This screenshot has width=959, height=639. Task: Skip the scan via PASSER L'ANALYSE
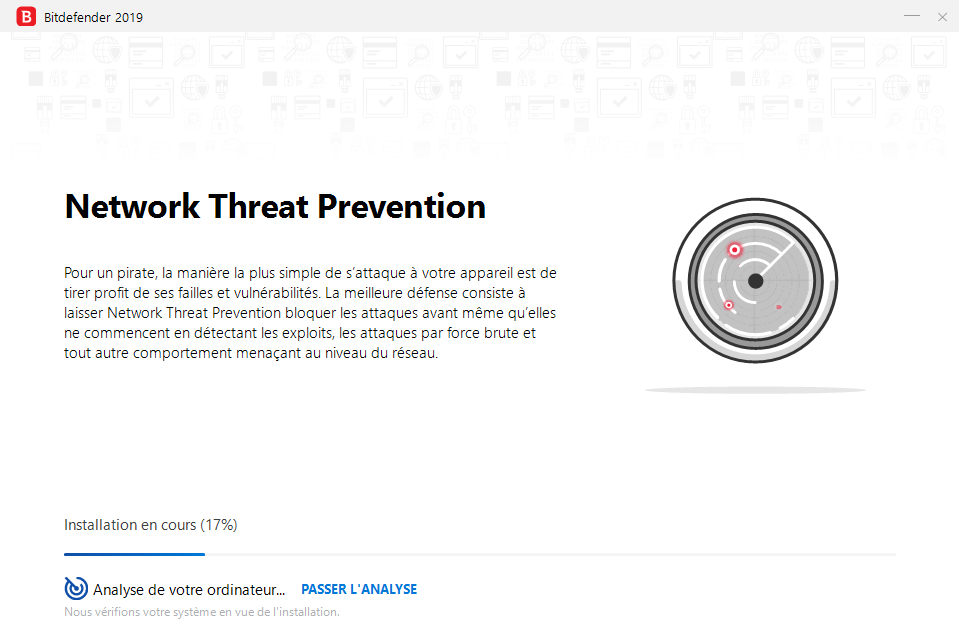point(359,589)
